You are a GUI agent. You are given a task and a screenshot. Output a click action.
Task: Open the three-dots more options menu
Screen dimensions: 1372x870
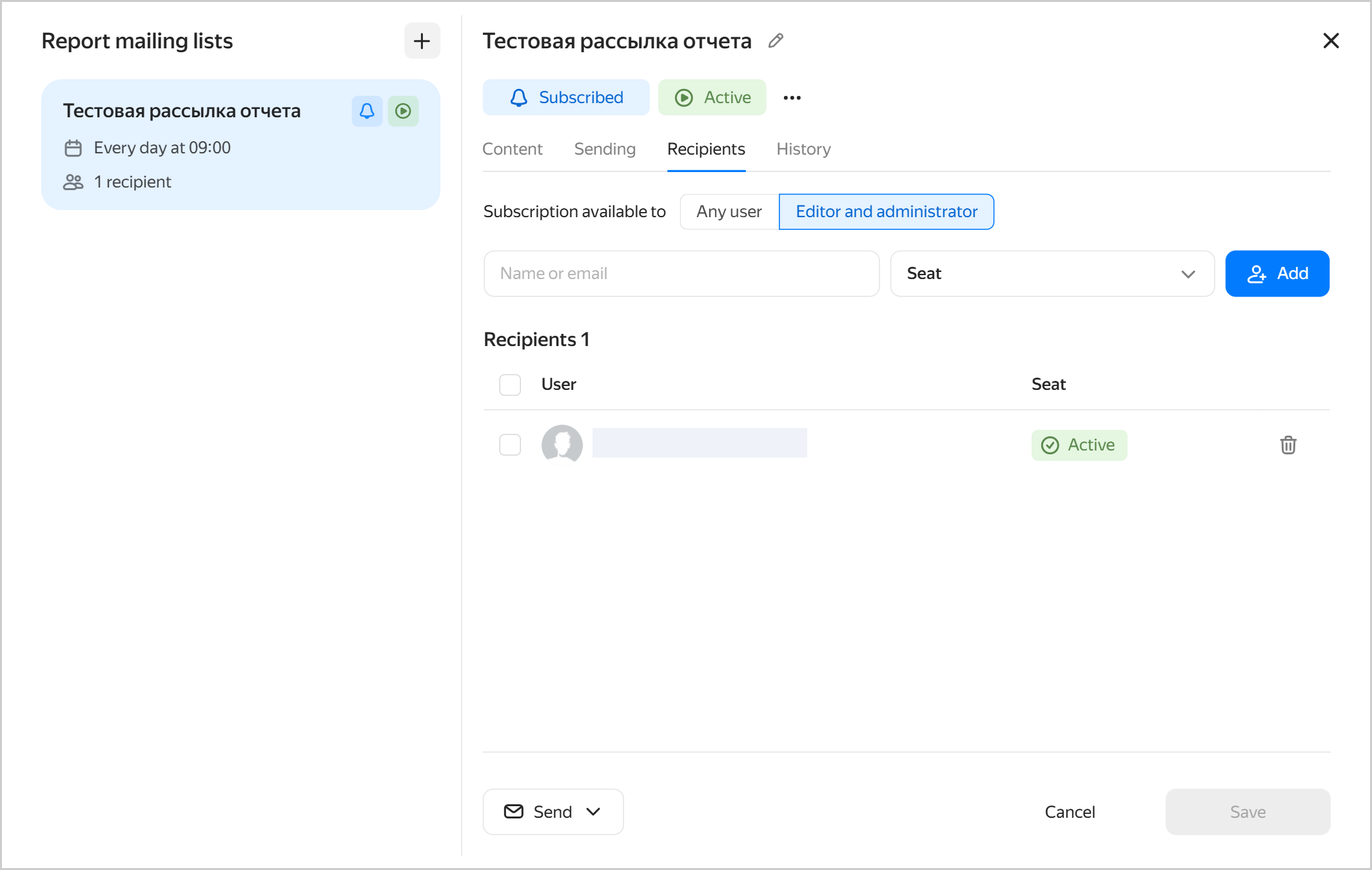792,98
